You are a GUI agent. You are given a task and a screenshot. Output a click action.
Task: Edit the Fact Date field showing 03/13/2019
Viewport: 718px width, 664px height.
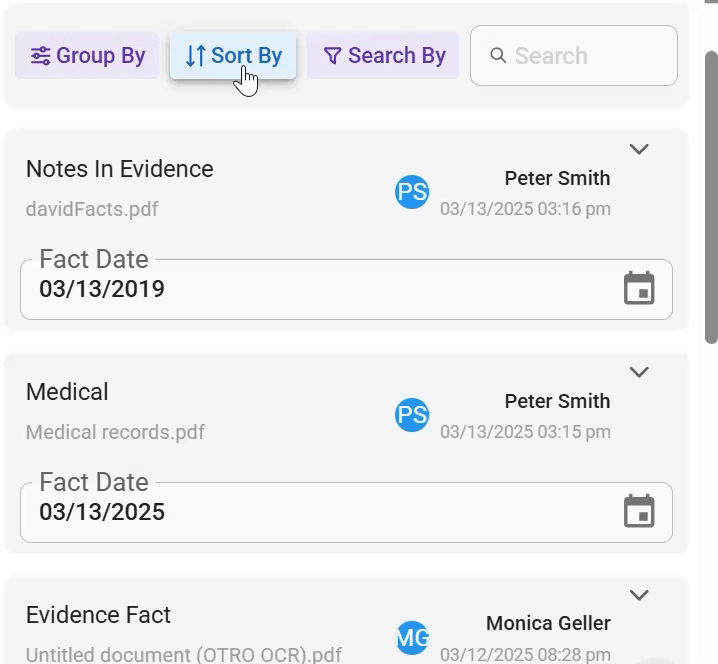[346, 289]
